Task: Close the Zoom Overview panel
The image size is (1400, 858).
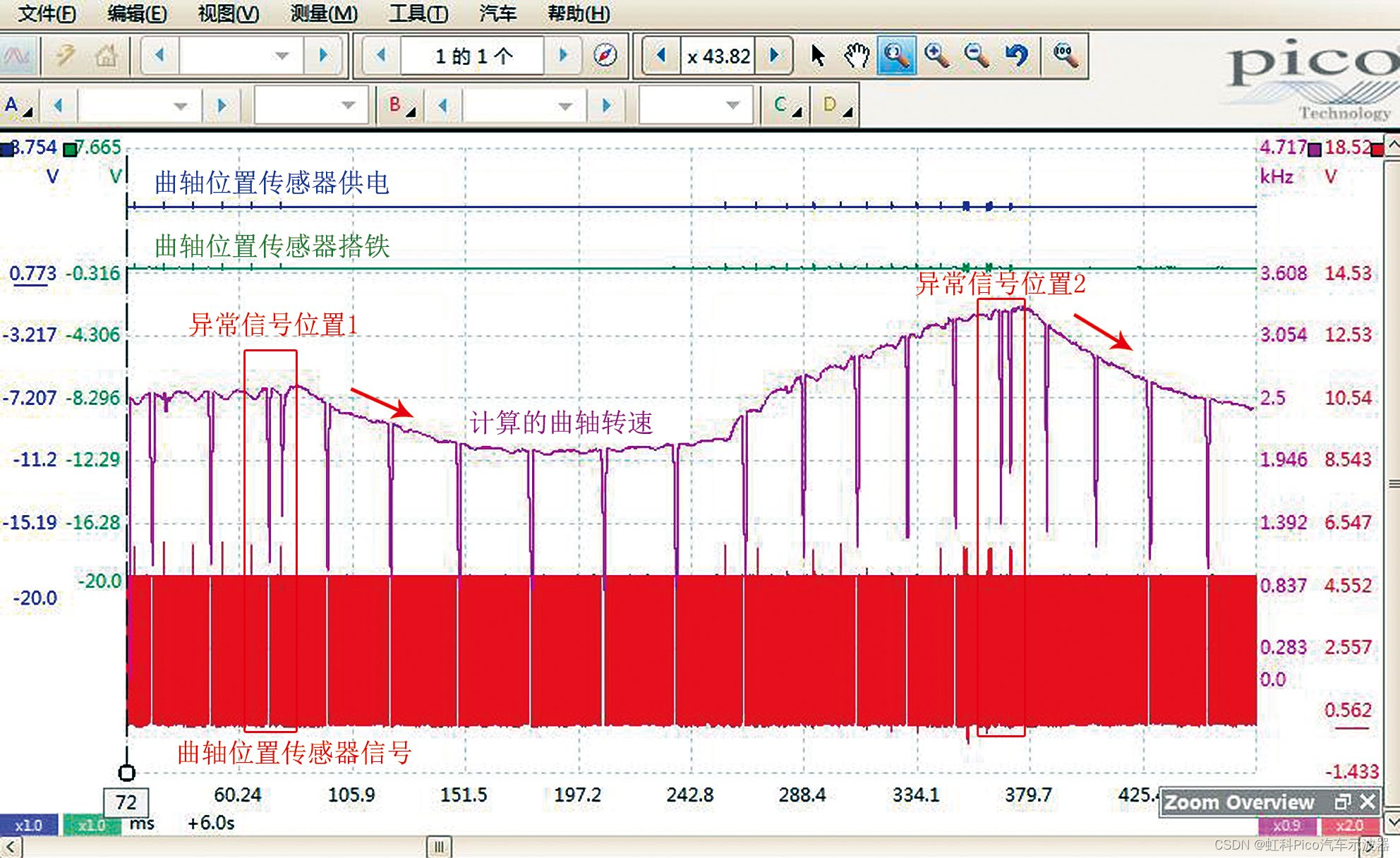Action: pos(1368,802)
